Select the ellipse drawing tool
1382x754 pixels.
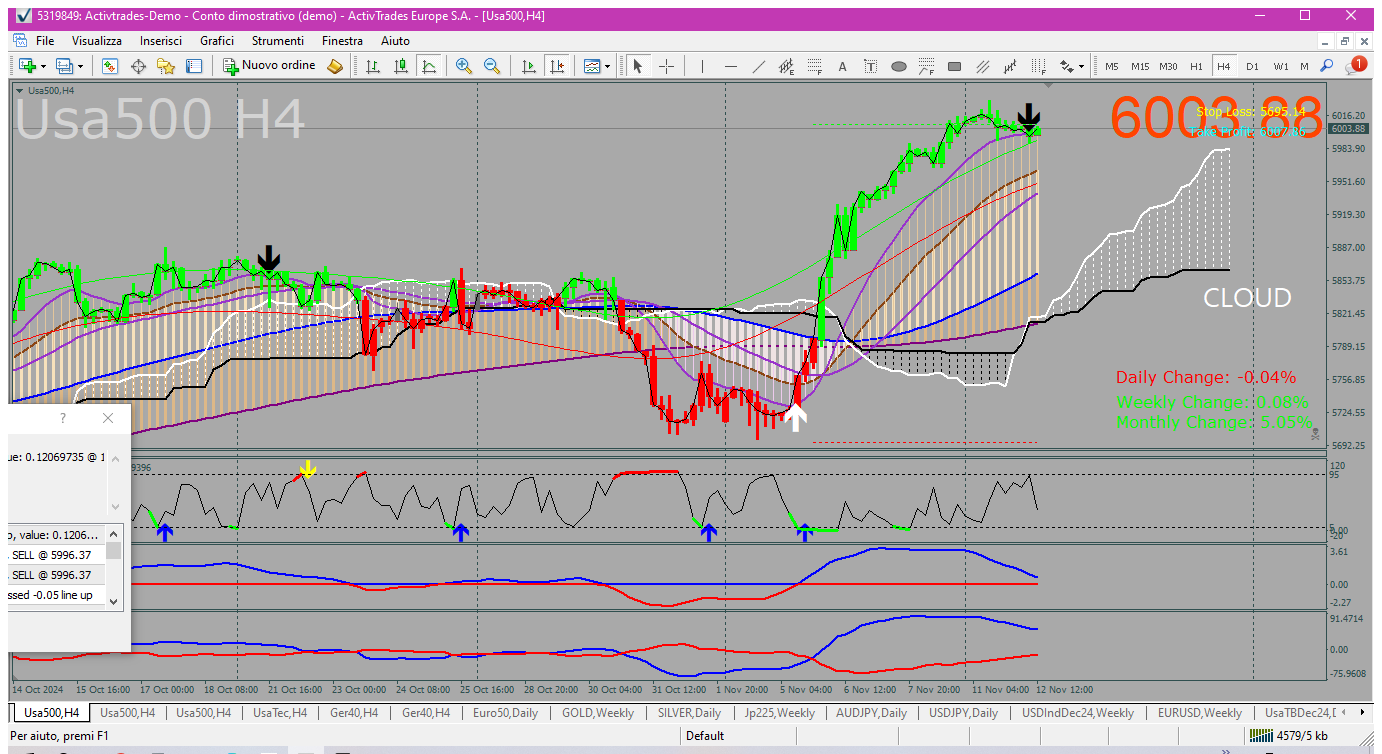pyautogui.click(x=898, y=66)
